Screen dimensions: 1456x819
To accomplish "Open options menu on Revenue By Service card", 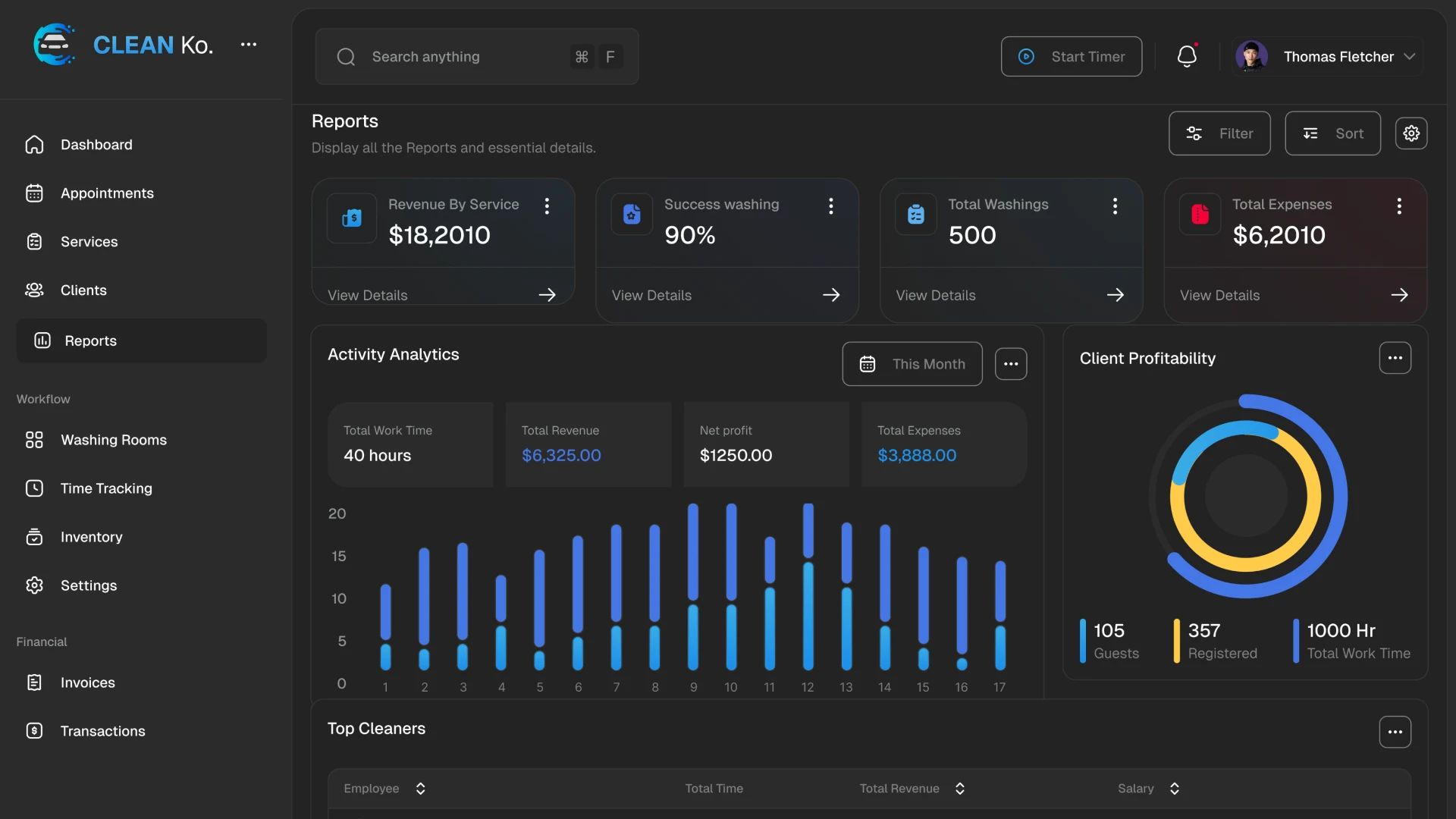I will [548, 206].
